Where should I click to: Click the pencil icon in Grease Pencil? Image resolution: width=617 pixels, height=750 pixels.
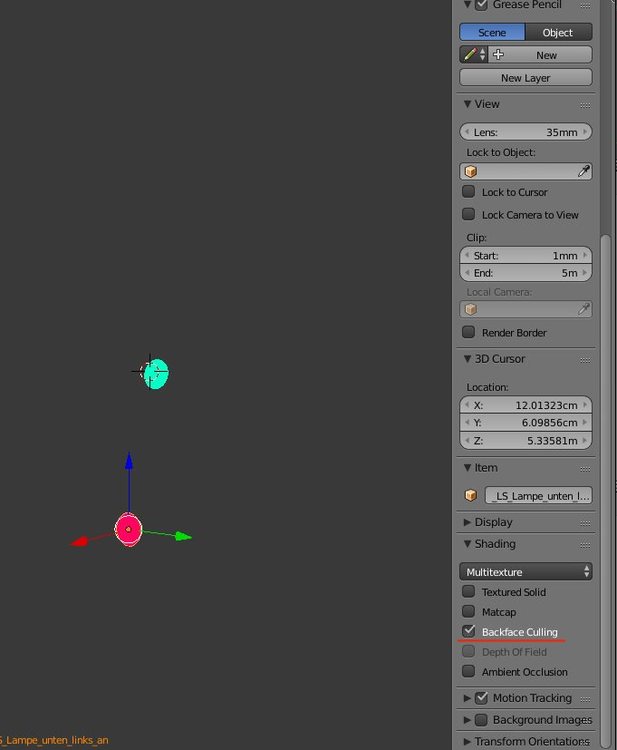[470, 54]
